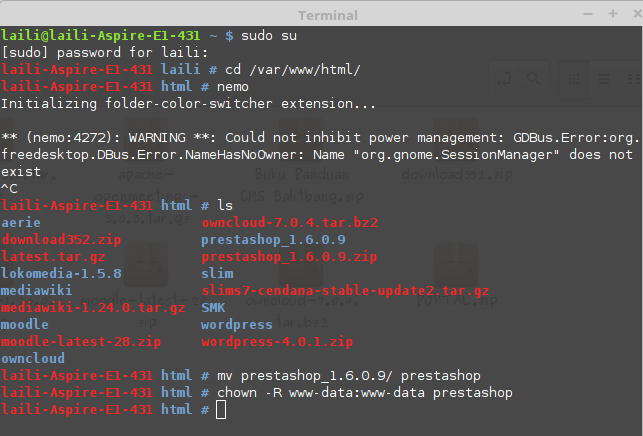Click the 'nemo' command text
643x436 pixels.
tap(233, 87)
